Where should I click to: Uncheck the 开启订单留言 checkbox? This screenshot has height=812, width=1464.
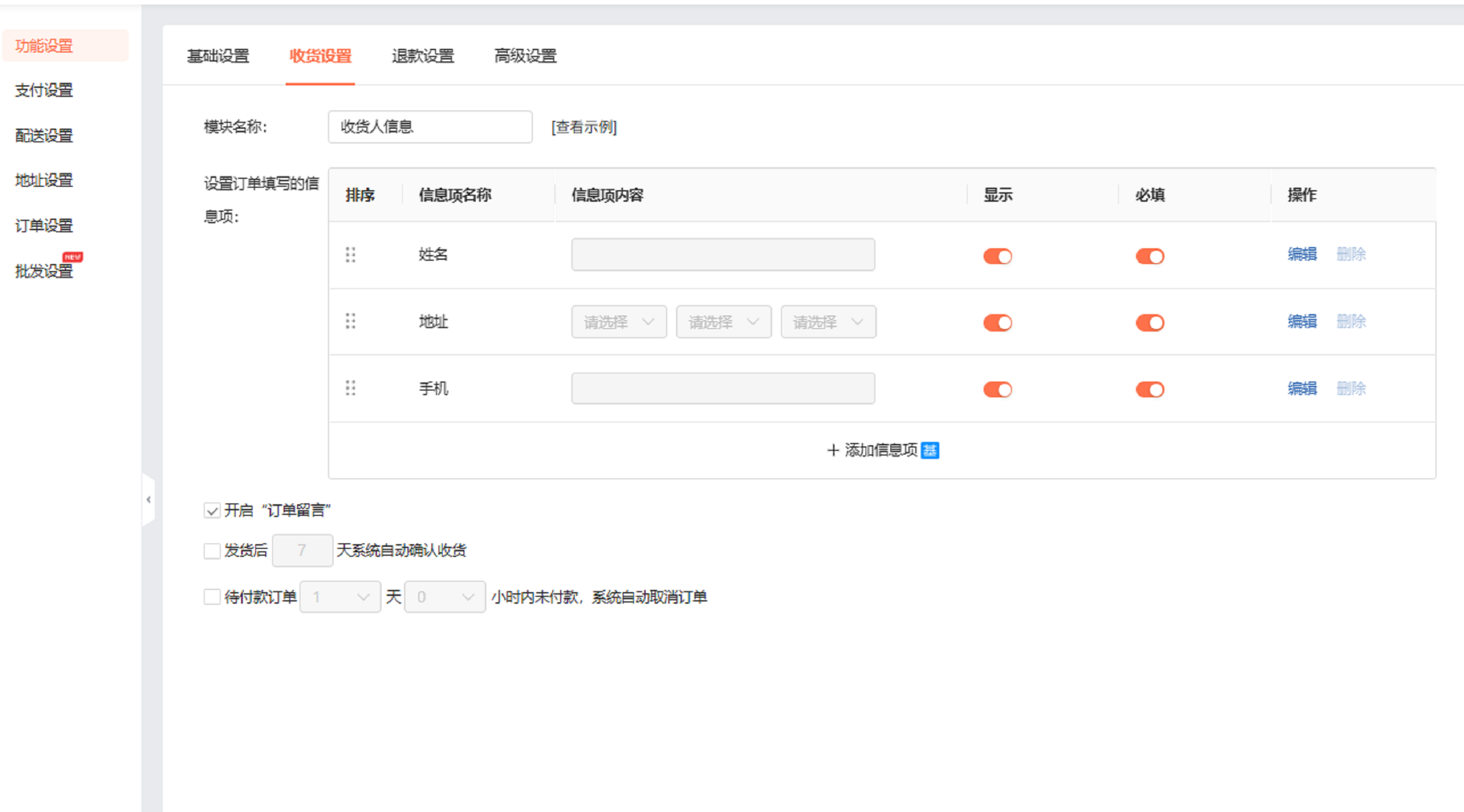point(212,510)
